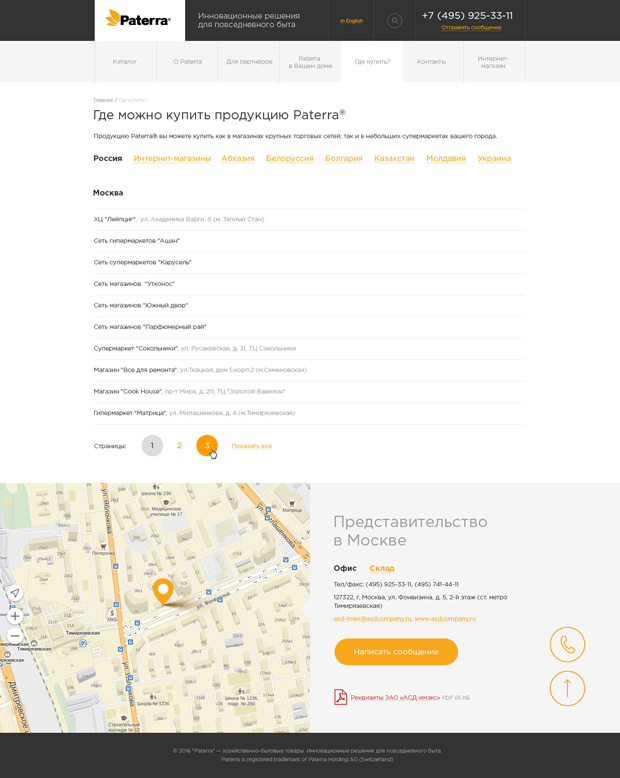Image resolution: width=620 pixels, height=778 pixels.
Task: Click the asd-imex@asdcompany.ru email link
Action: pyautogui.click(x=372, y=619)
